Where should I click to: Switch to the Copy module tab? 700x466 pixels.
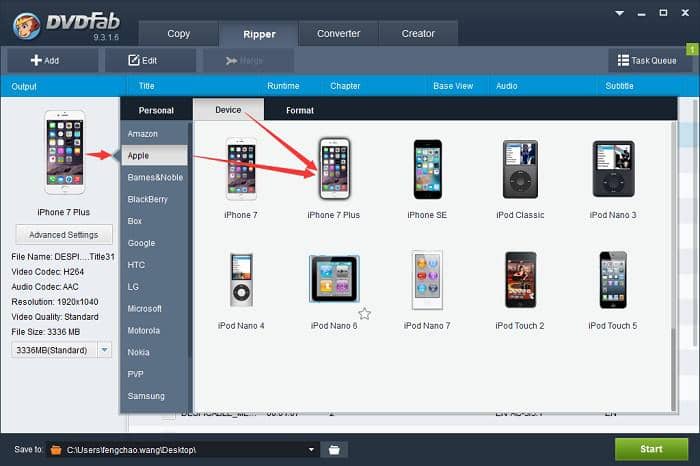(x=179, y=33)
